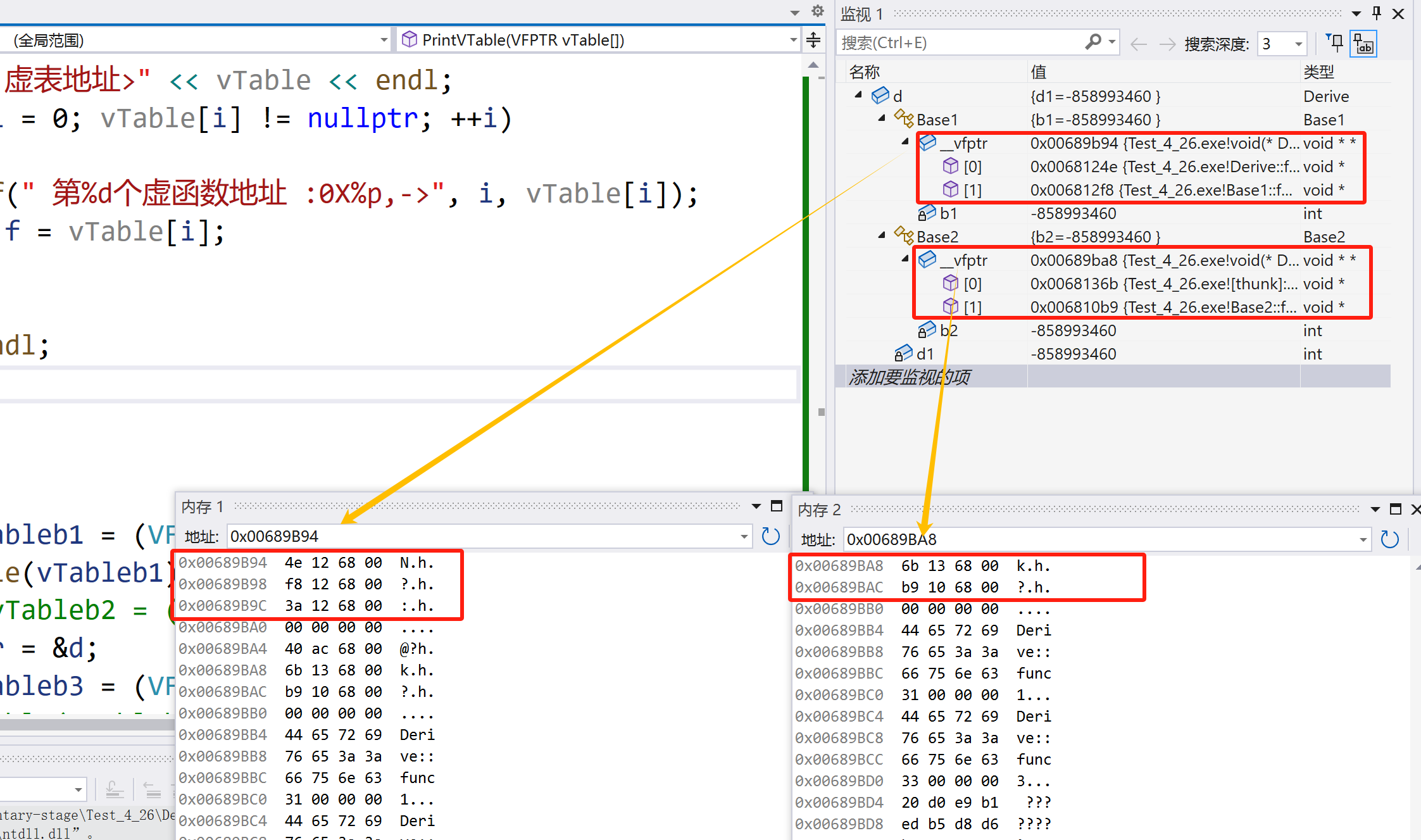This screenshot has width=1421, height=840.
Task: Click the 值 column header
Action: click(1038, 72)
